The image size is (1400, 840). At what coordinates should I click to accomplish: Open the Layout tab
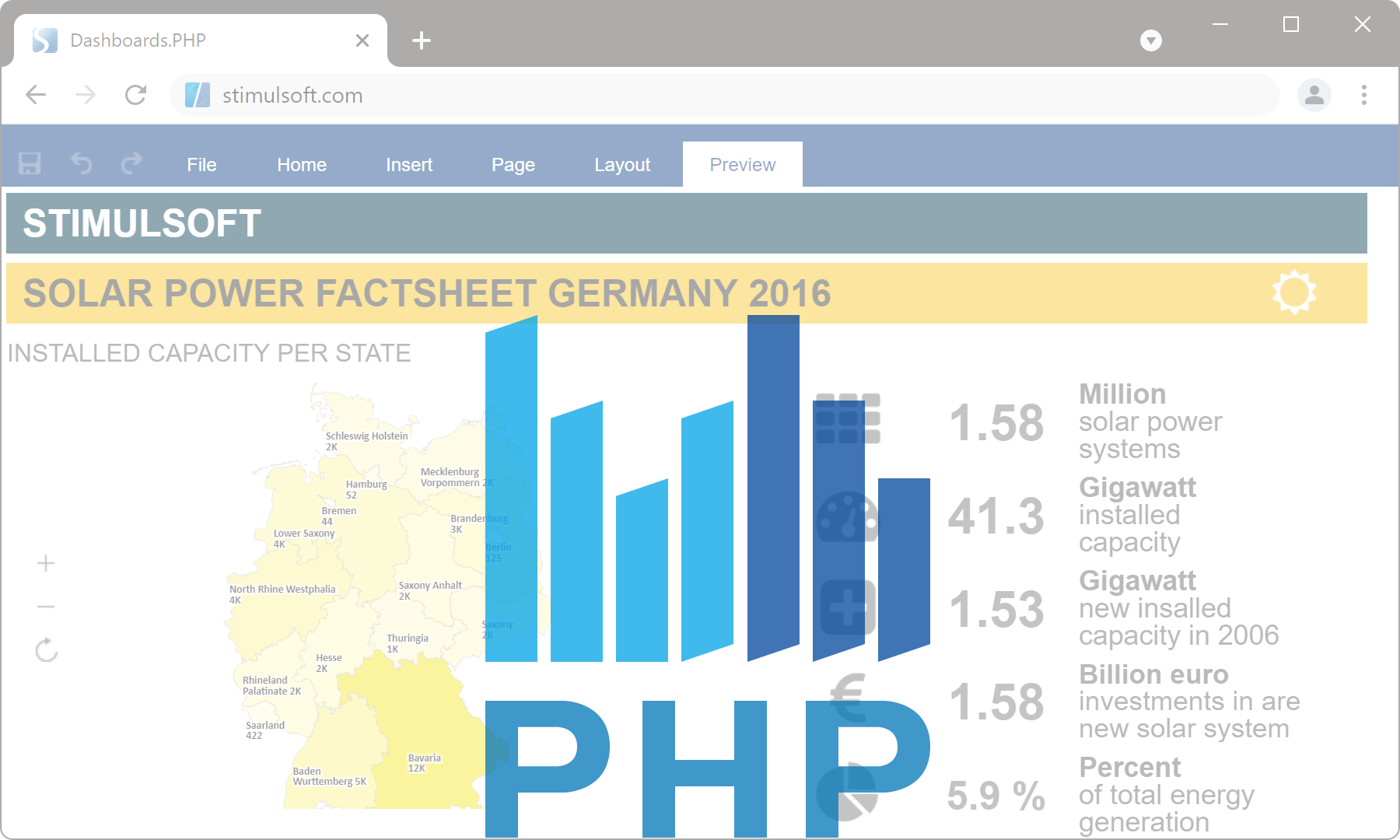(622, 165)
